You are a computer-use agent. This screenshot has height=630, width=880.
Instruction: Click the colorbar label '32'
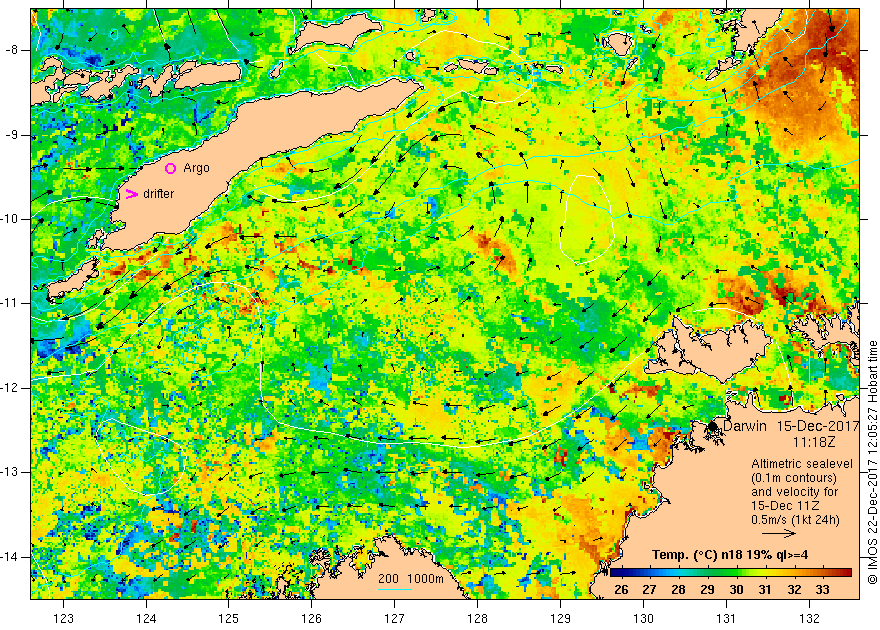tap(794, 590)
